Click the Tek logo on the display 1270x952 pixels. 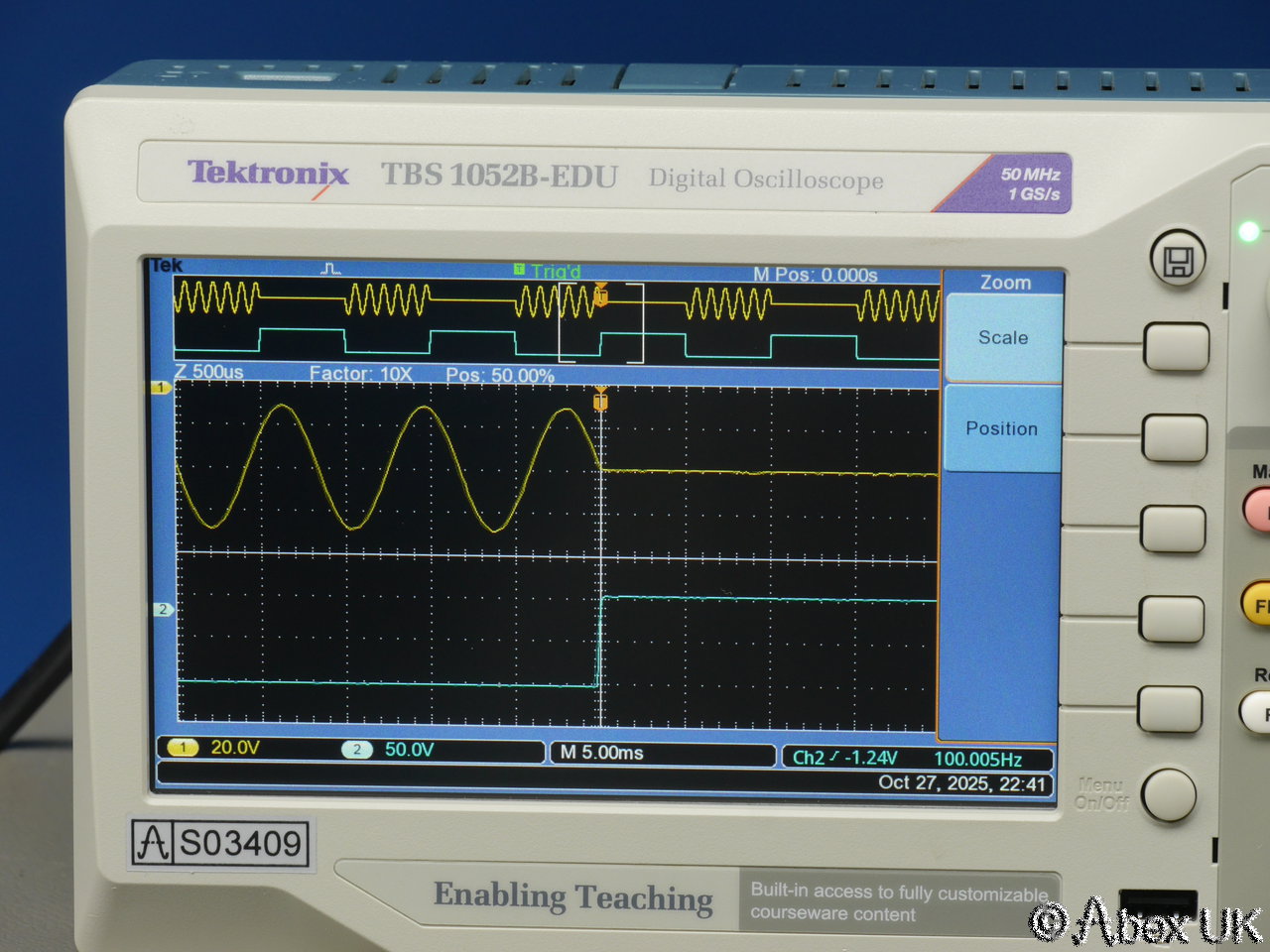coord(167,265)
